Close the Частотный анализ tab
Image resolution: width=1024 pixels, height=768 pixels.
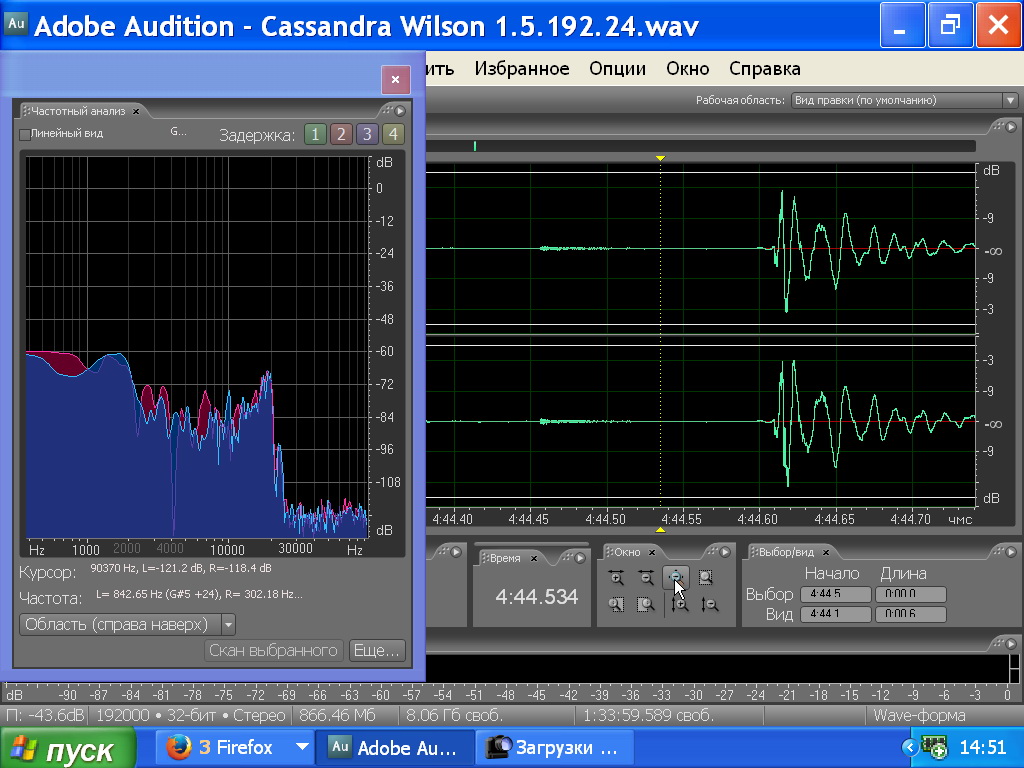point(136,112)
